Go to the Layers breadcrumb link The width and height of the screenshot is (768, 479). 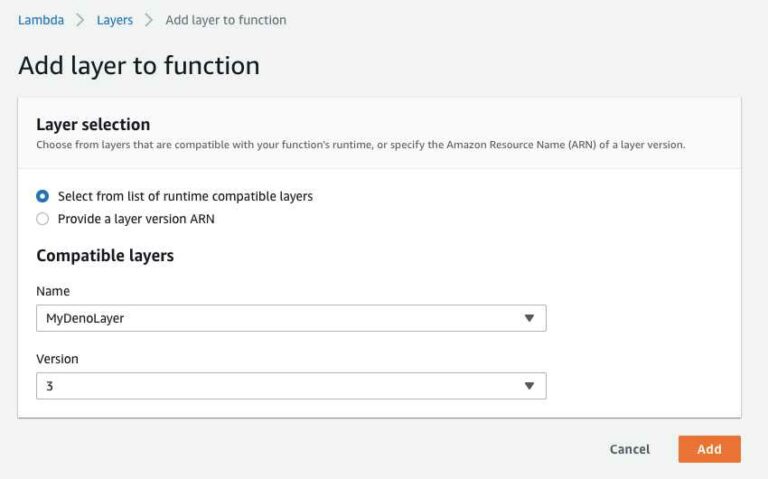coord(115,20)
